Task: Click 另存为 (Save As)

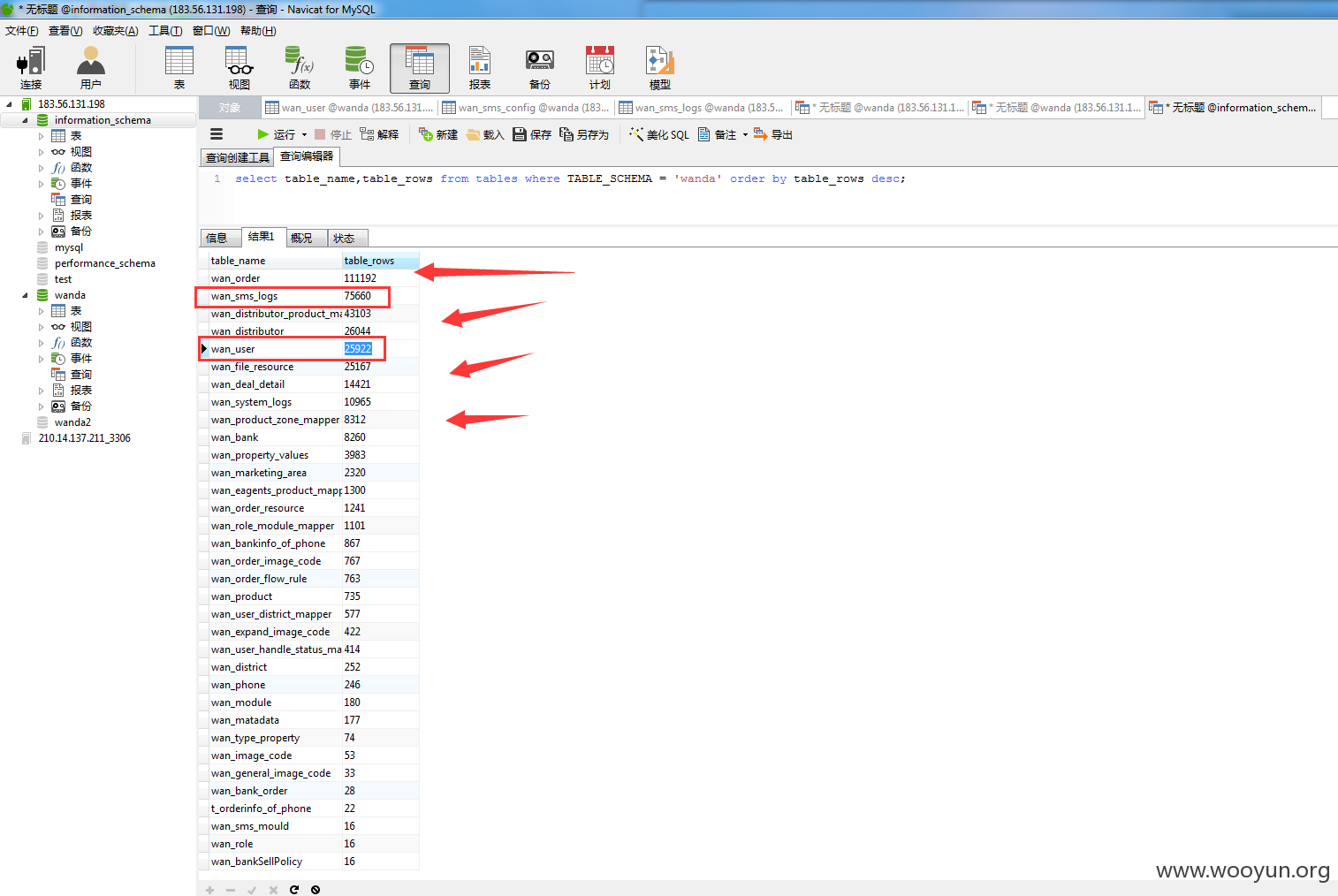Action: point(584,134)
